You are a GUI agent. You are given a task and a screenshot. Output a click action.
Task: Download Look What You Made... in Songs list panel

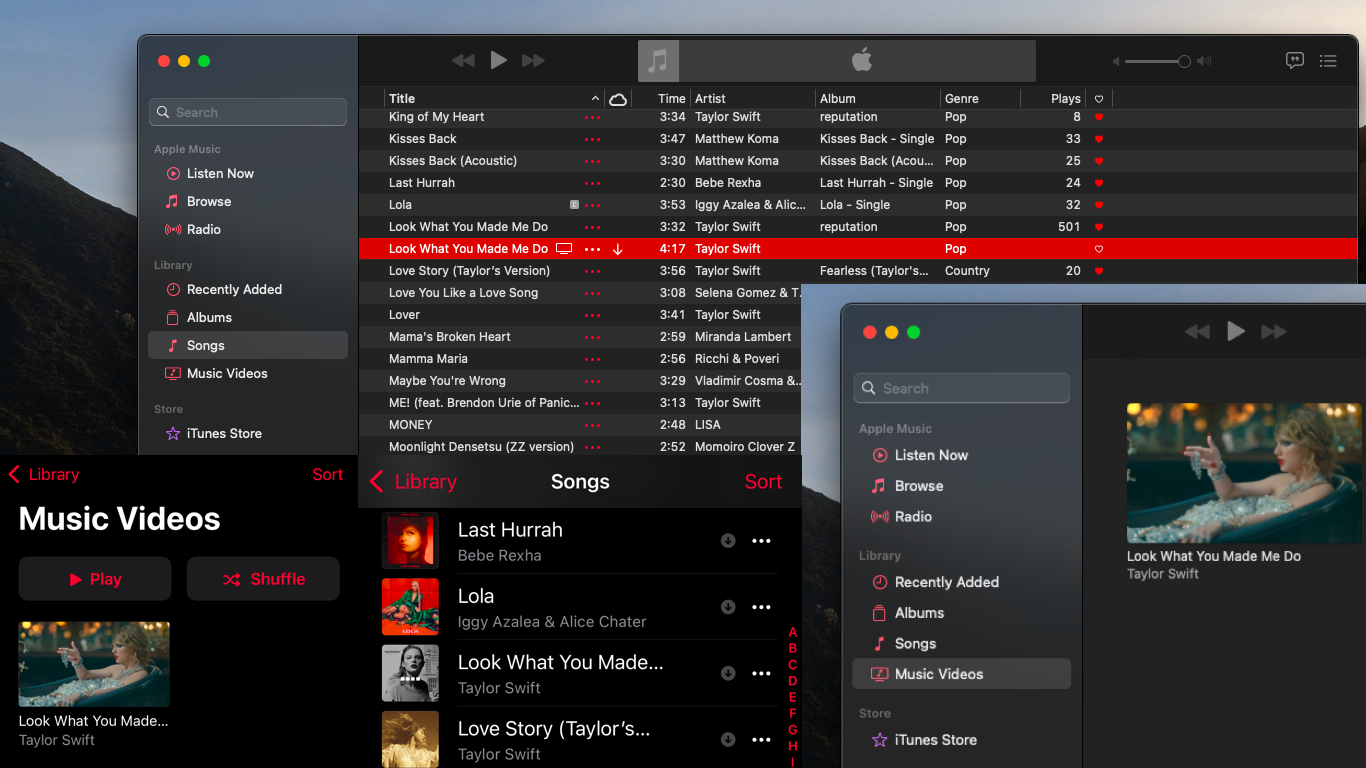click(728, 673)
